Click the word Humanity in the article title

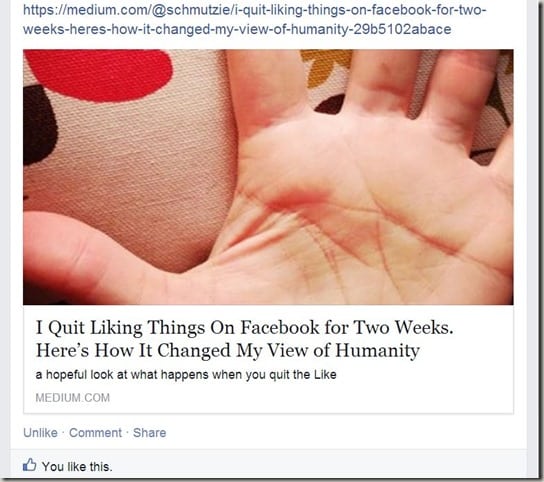[x=377, y=350]
